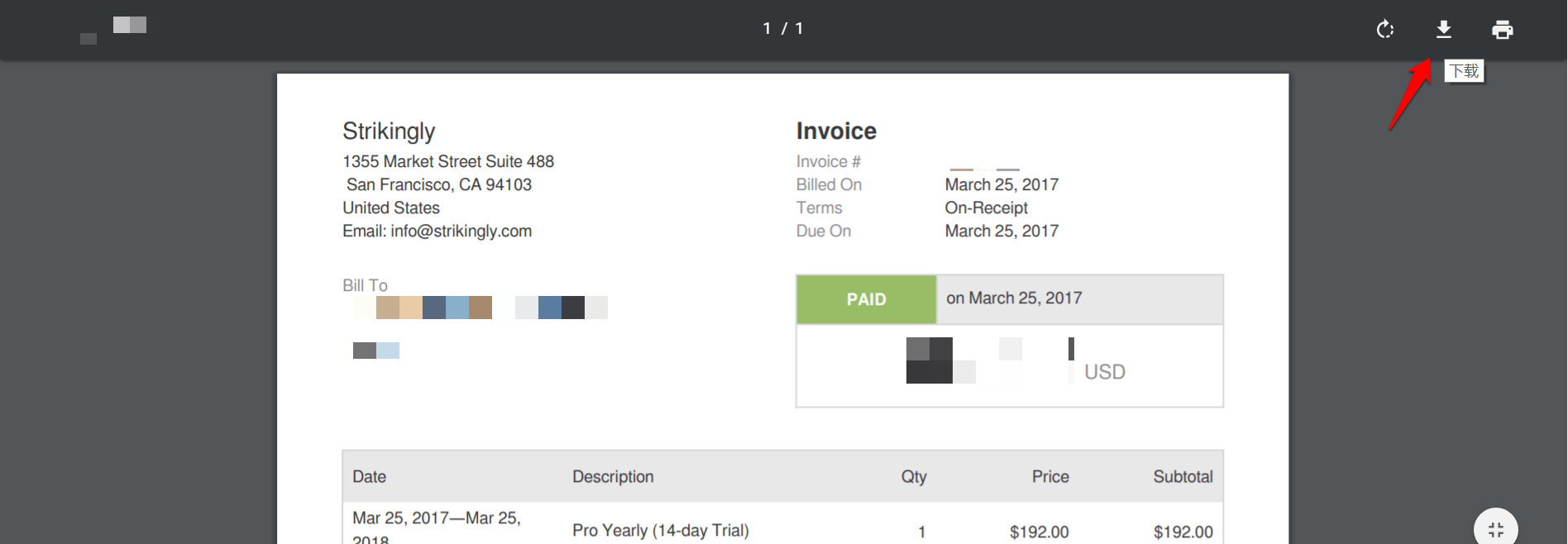Viewport: 1568px width, 544px height.
Task: Click the page indicator "1 / 1"
Action: [x=783, y=29]
